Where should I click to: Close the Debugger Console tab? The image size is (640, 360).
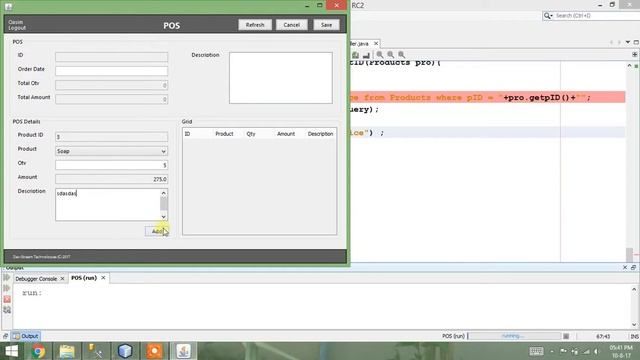coord(62,279)
